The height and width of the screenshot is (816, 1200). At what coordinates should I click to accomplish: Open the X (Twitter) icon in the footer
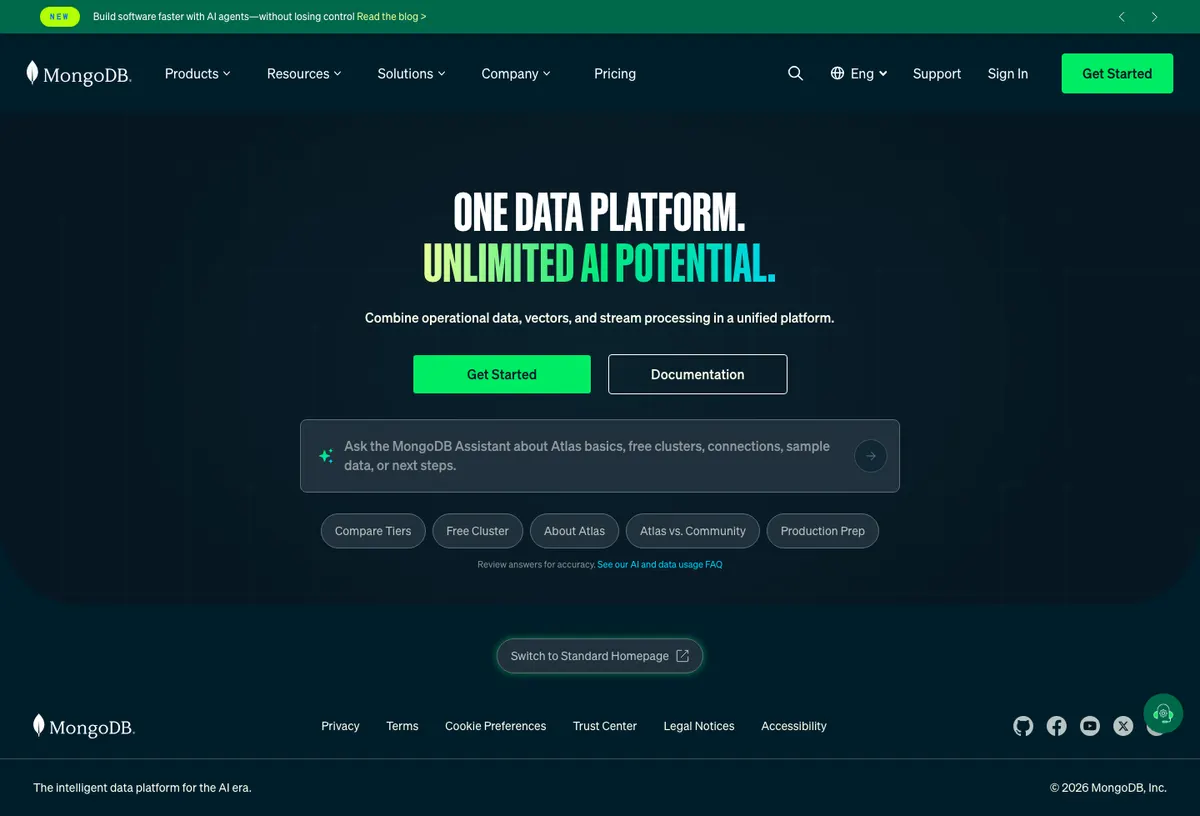click(x=1123, y=726)
